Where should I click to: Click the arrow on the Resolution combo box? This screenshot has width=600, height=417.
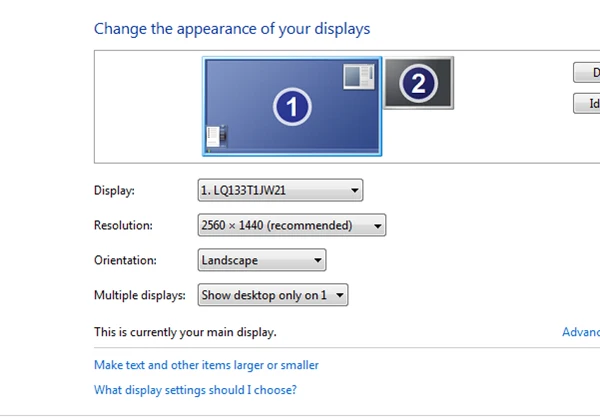click(x=377, y=226)
